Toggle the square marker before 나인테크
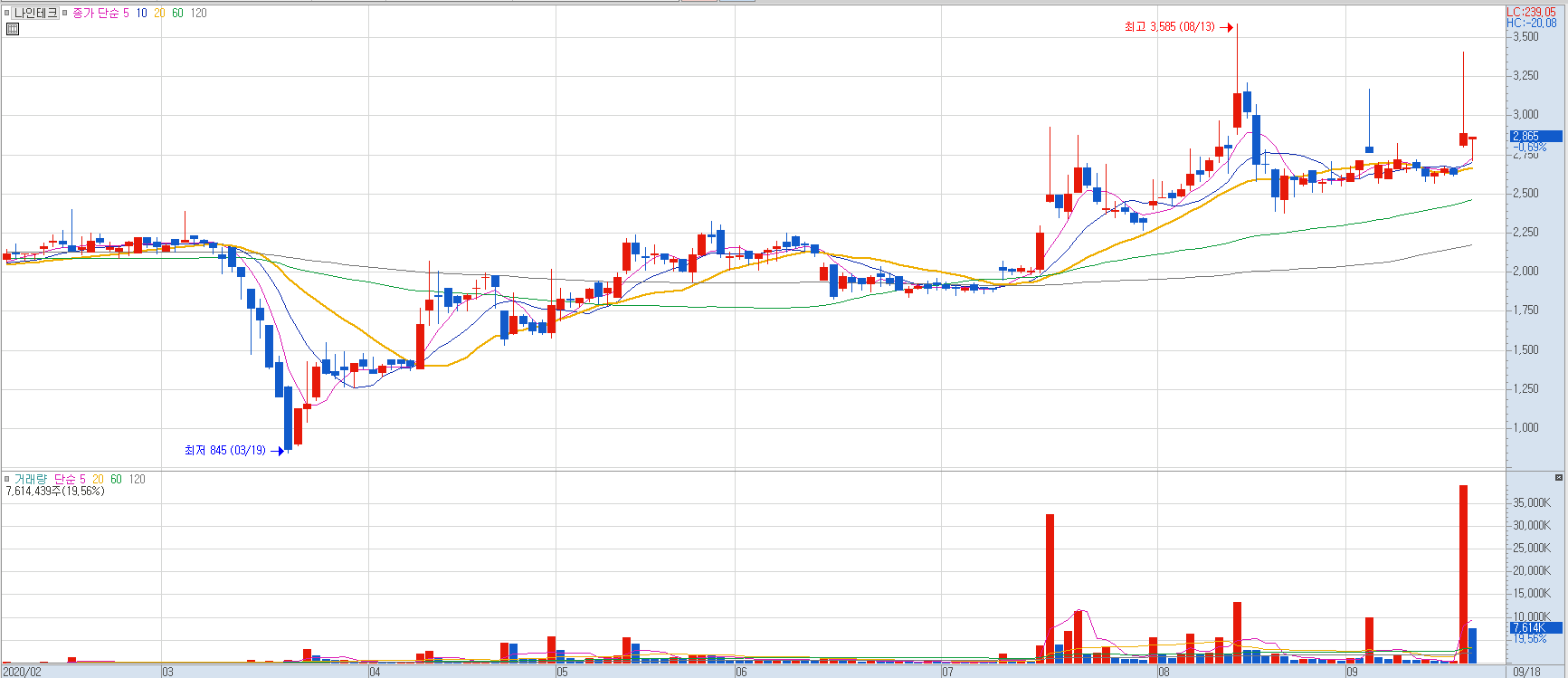The height and width of the screenshot is (678, 1568). point(7,13)
